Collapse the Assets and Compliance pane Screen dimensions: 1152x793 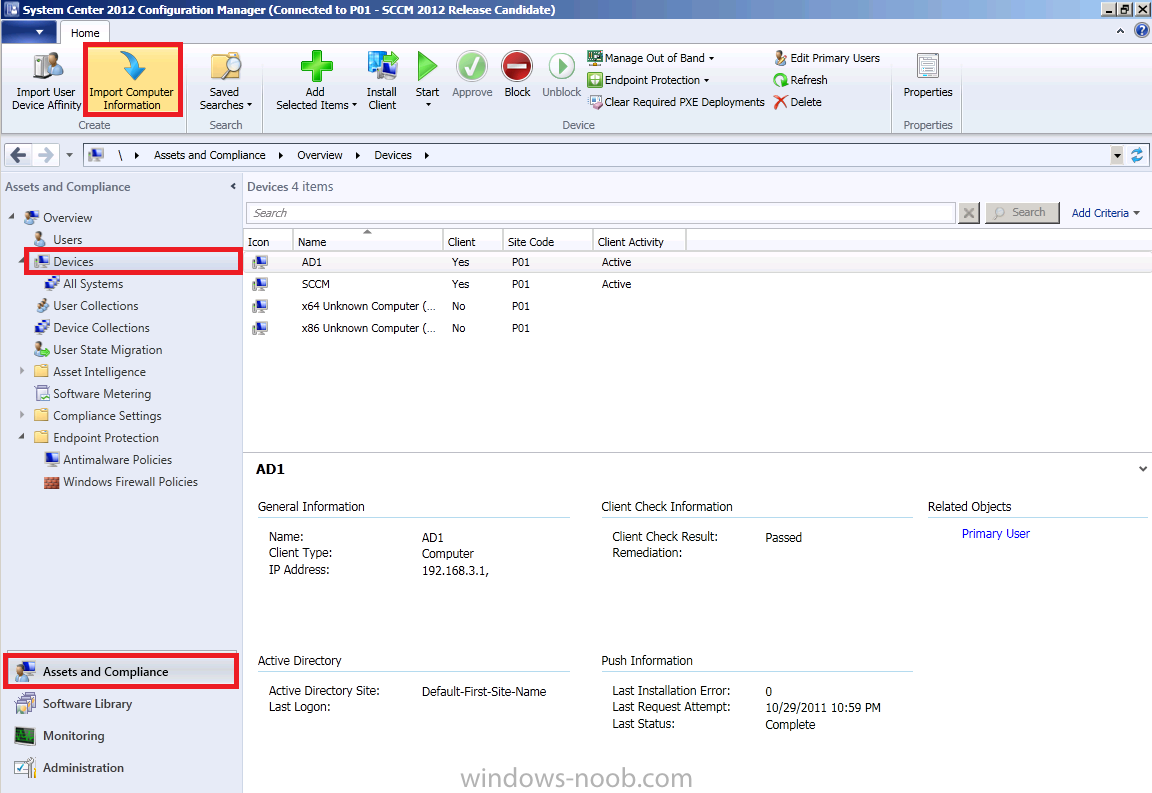pyautogui.click(x=233, y=187)
